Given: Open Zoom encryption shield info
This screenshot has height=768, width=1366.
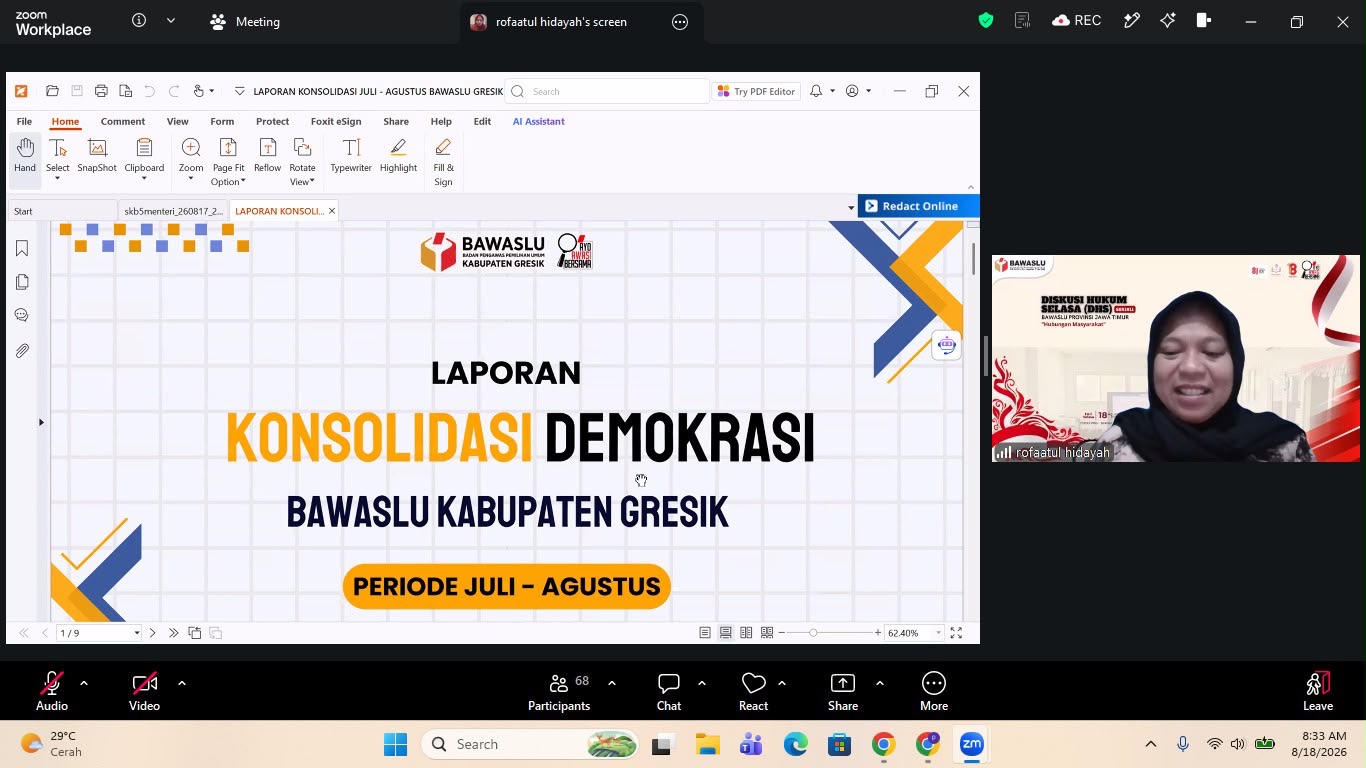Looking at the screenshot, I should [986, 21].
